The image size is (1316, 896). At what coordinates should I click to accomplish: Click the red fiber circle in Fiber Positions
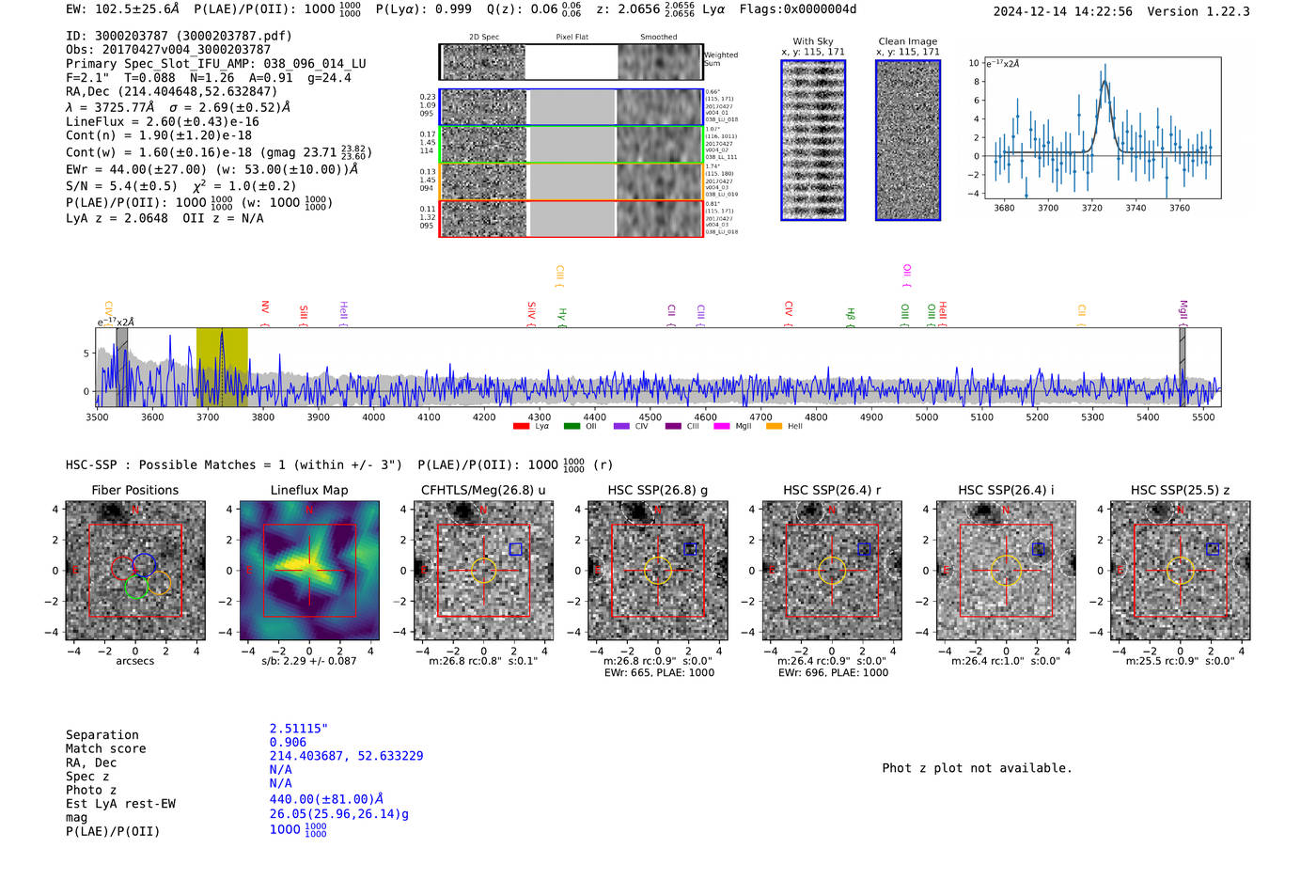(x=122, y=568)
